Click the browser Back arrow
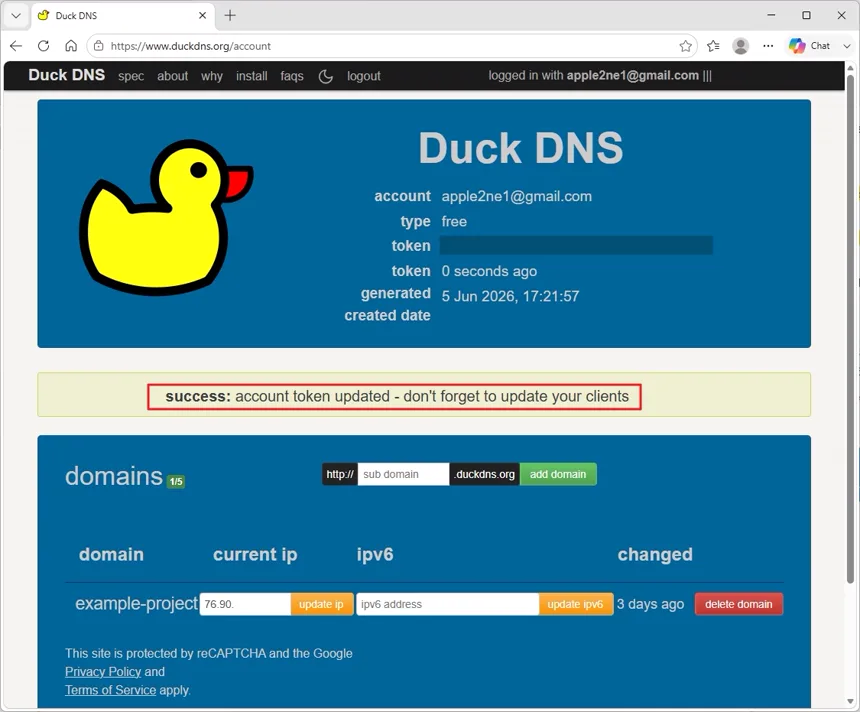The width and height of the screenshot is (860, 712). [x=16, y=46]
